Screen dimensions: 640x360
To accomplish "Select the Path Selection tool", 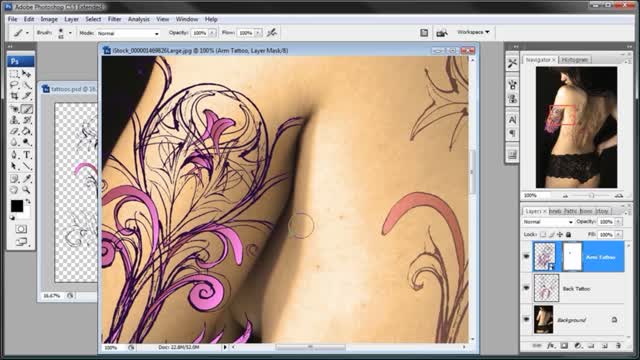I will 14,166.
